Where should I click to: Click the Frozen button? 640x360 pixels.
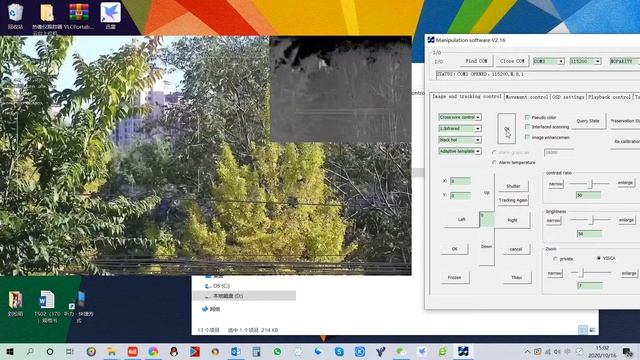point(454,278)
